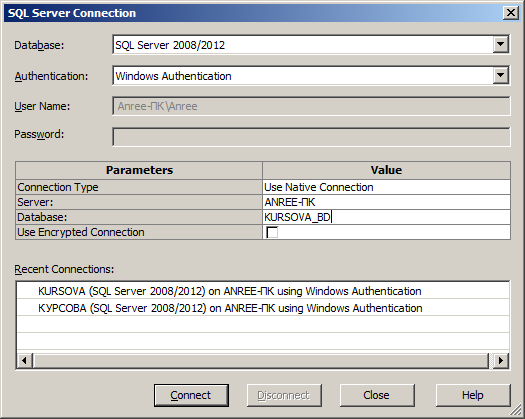525x419 pixels.
Task: Expand the Authentication dropdown arrow
Action: [500, 75]
